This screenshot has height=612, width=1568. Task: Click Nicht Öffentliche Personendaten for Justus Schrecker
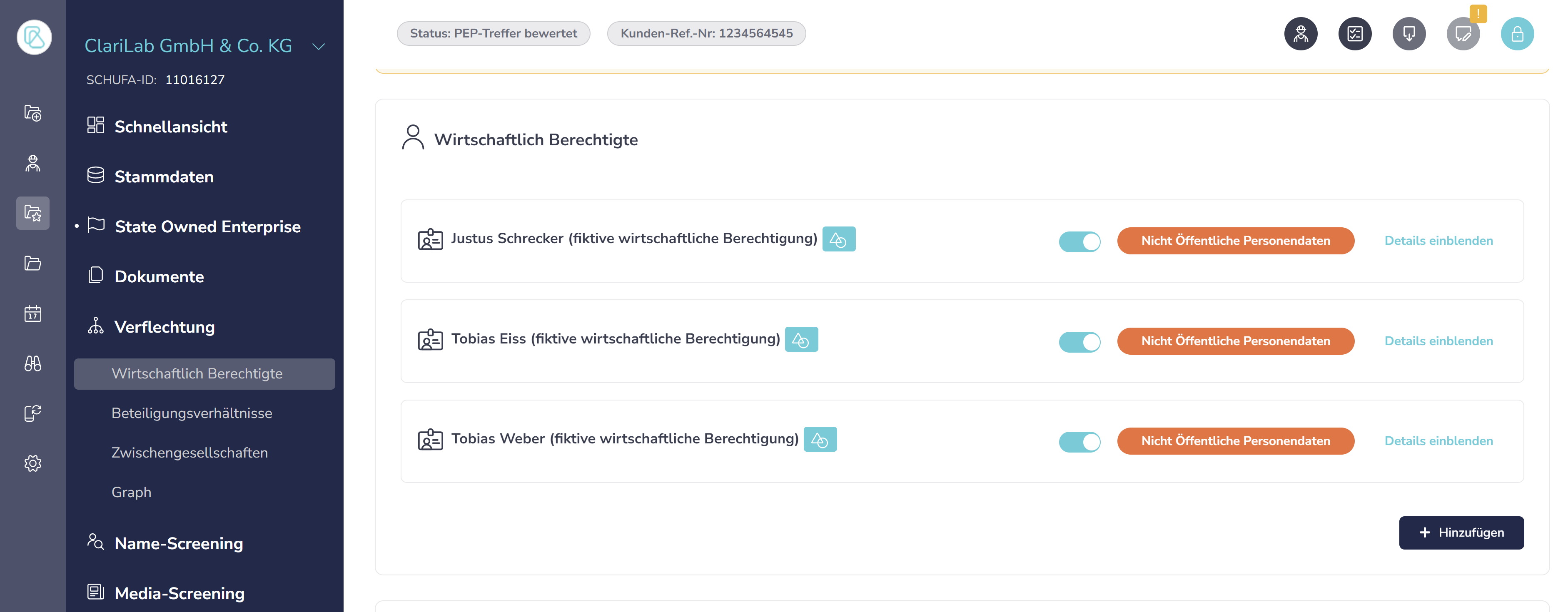point(1236,241)
